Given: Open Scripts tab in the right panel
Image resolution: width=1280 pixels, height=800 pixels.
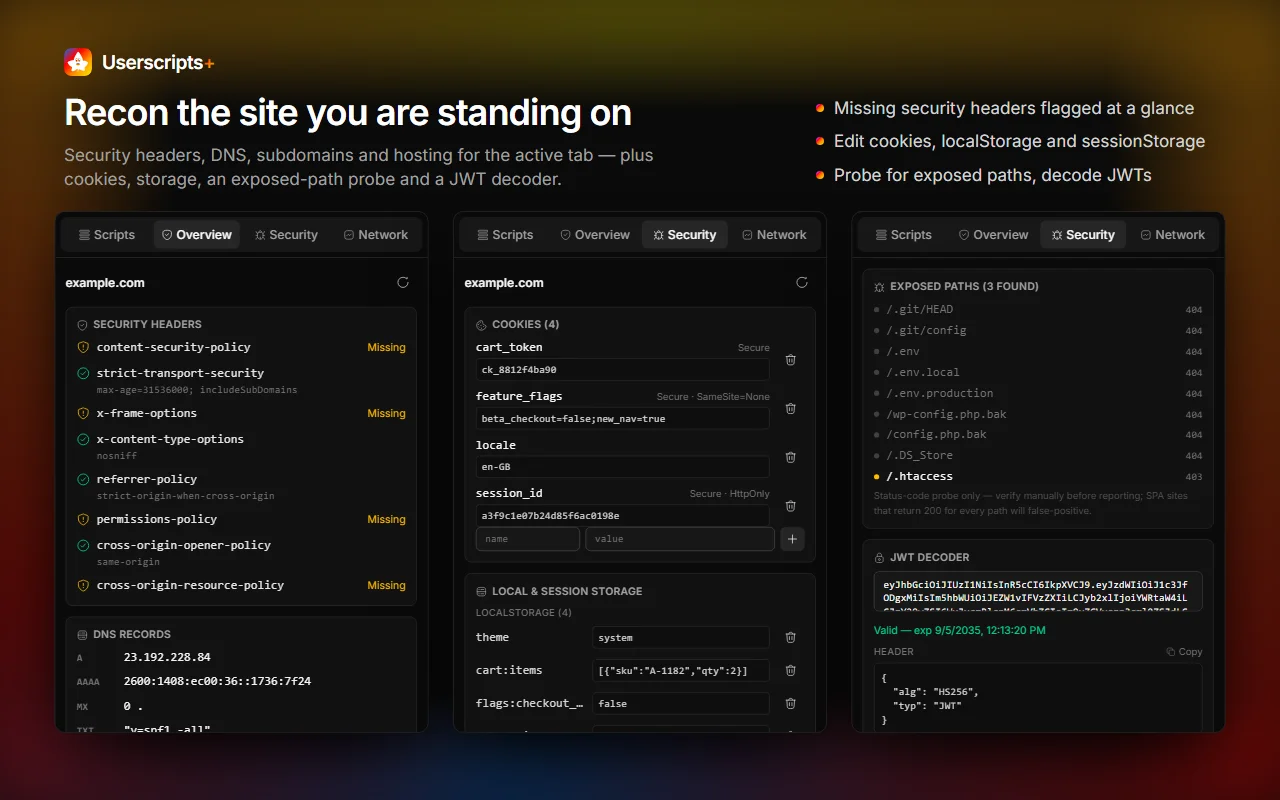Looking at the screenshot, I should point(904,235).
